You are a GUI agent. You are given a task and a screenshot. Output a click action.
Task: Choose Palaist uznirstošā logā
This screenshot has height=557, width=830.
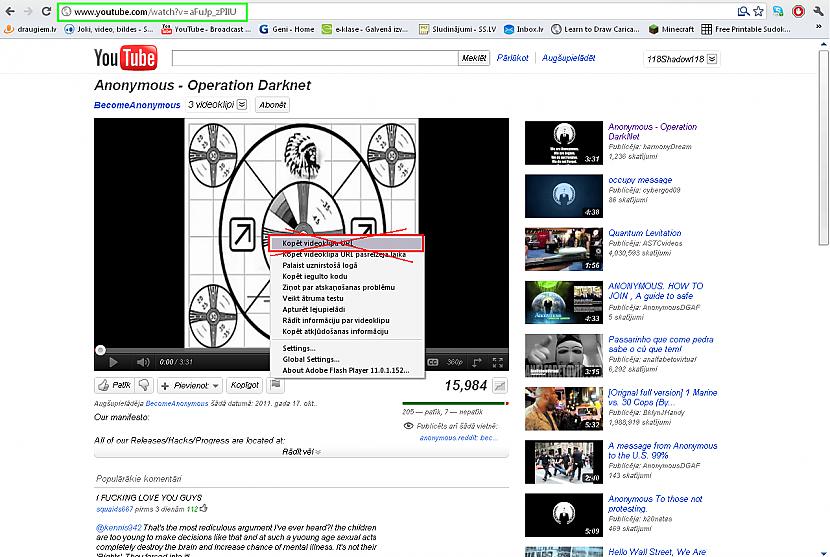pos(346,265)
